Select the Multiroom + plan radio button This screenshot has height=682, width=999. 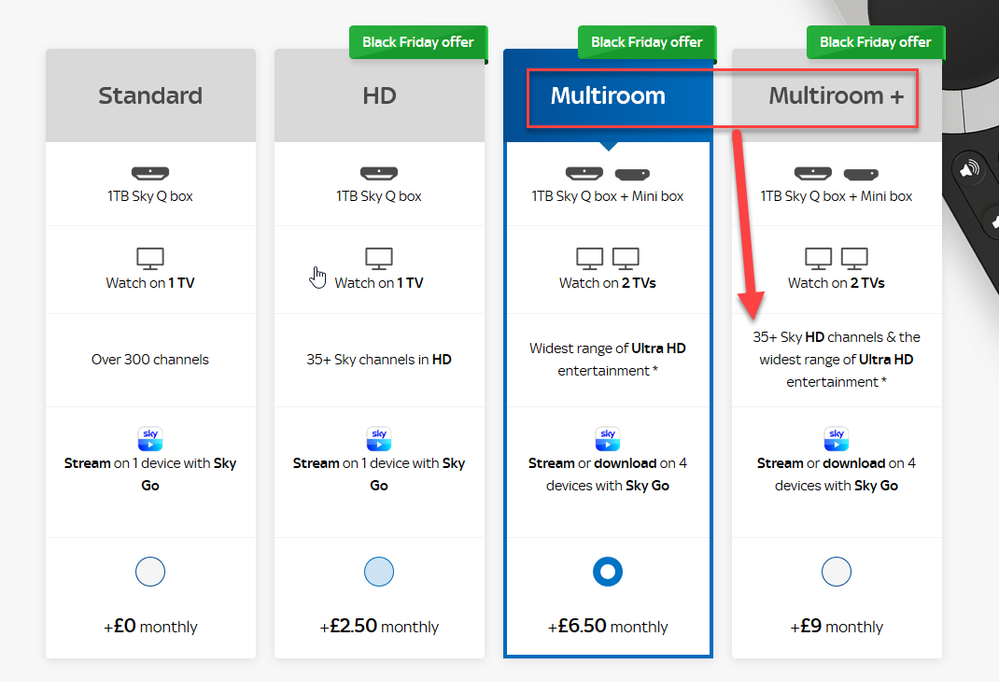tap(836, 571)
